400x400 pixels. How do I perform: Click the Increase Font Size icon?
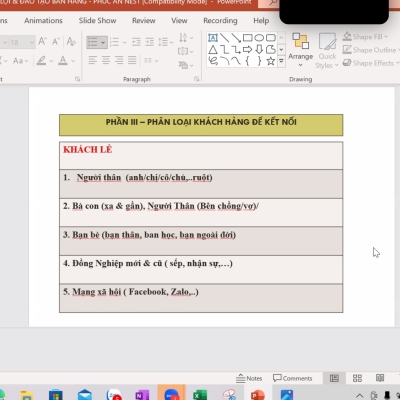[42, 41]
